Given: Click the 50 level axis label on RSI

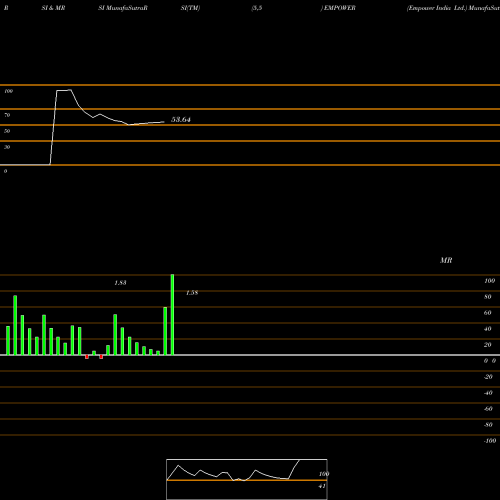Looking at the screenshot, I should point(7,131).
